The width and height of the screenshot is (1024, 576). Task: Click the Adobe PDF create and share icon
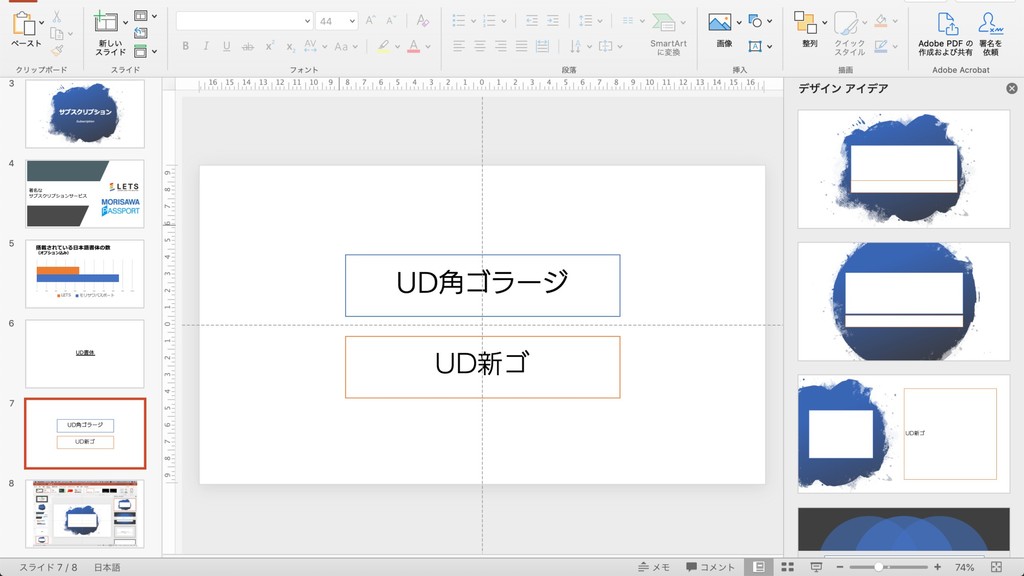(945, 24)
